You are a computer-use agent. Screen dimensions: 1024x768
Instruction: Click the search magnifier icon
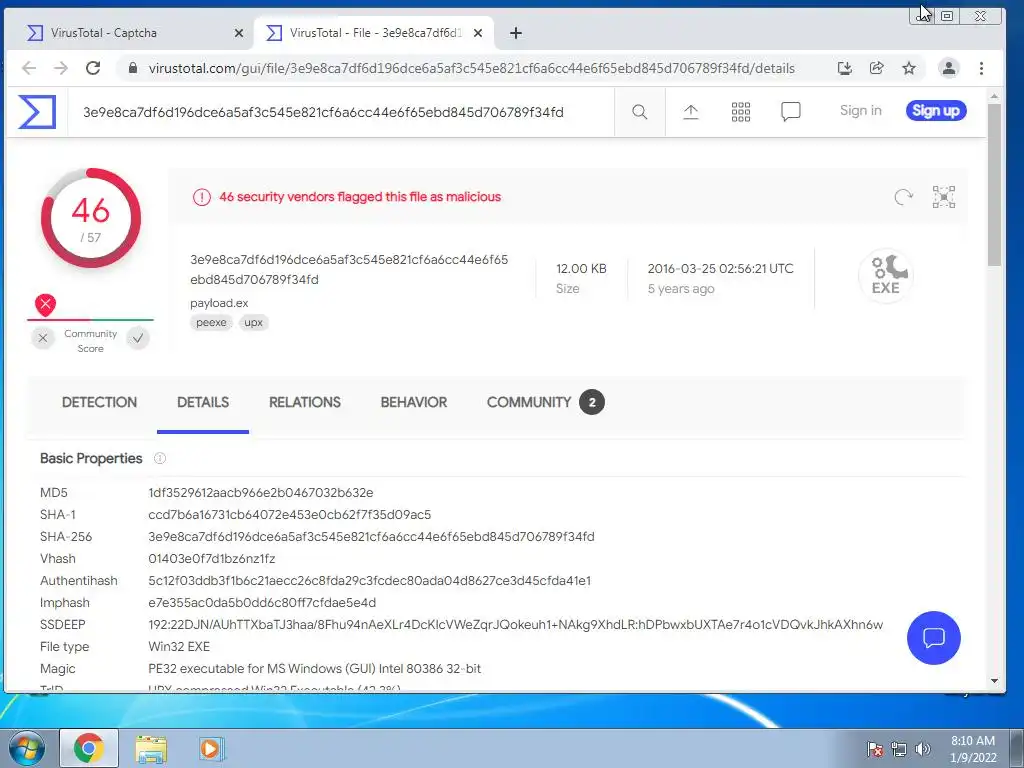point(639,112)
